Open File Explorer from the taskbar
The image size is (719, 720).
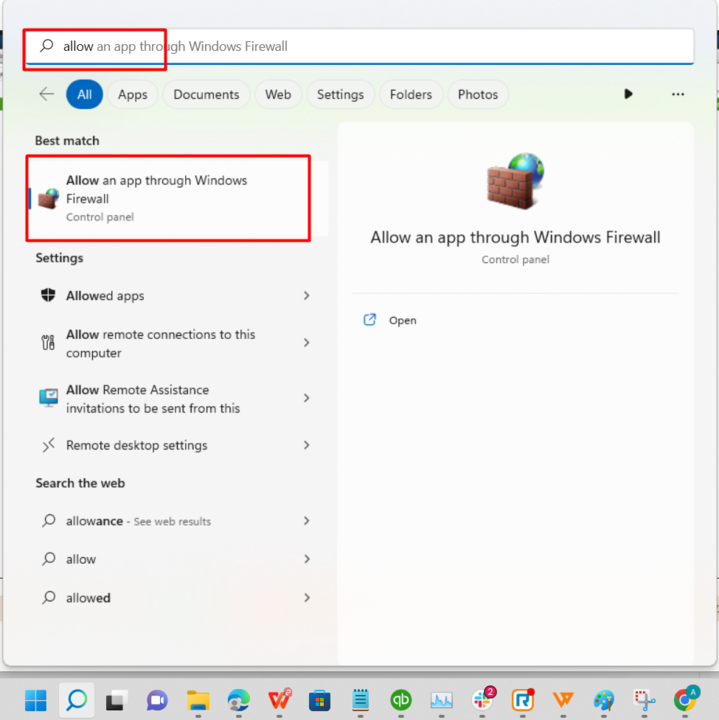click(x=198, y=701)
